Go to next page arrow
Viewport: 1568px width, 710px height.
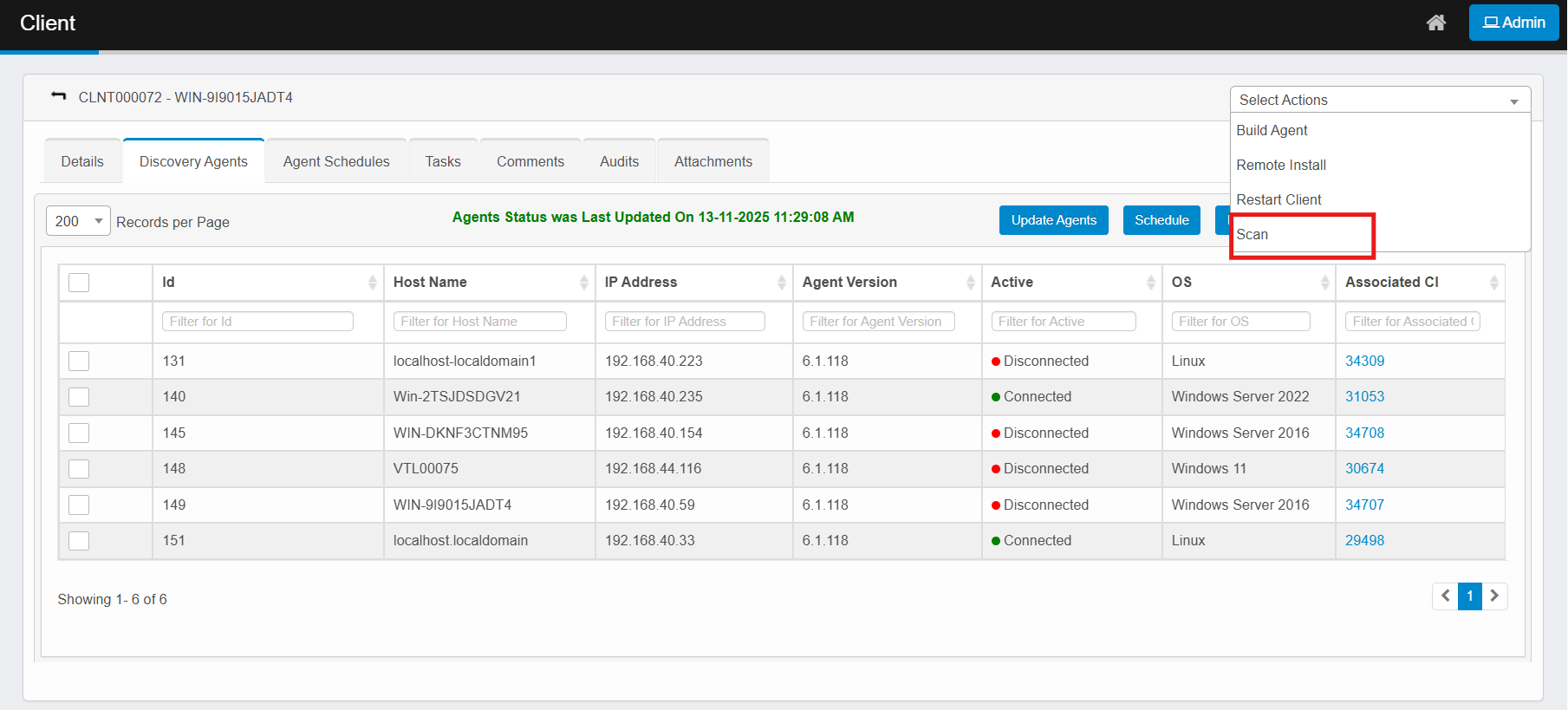coord(1494,596)
